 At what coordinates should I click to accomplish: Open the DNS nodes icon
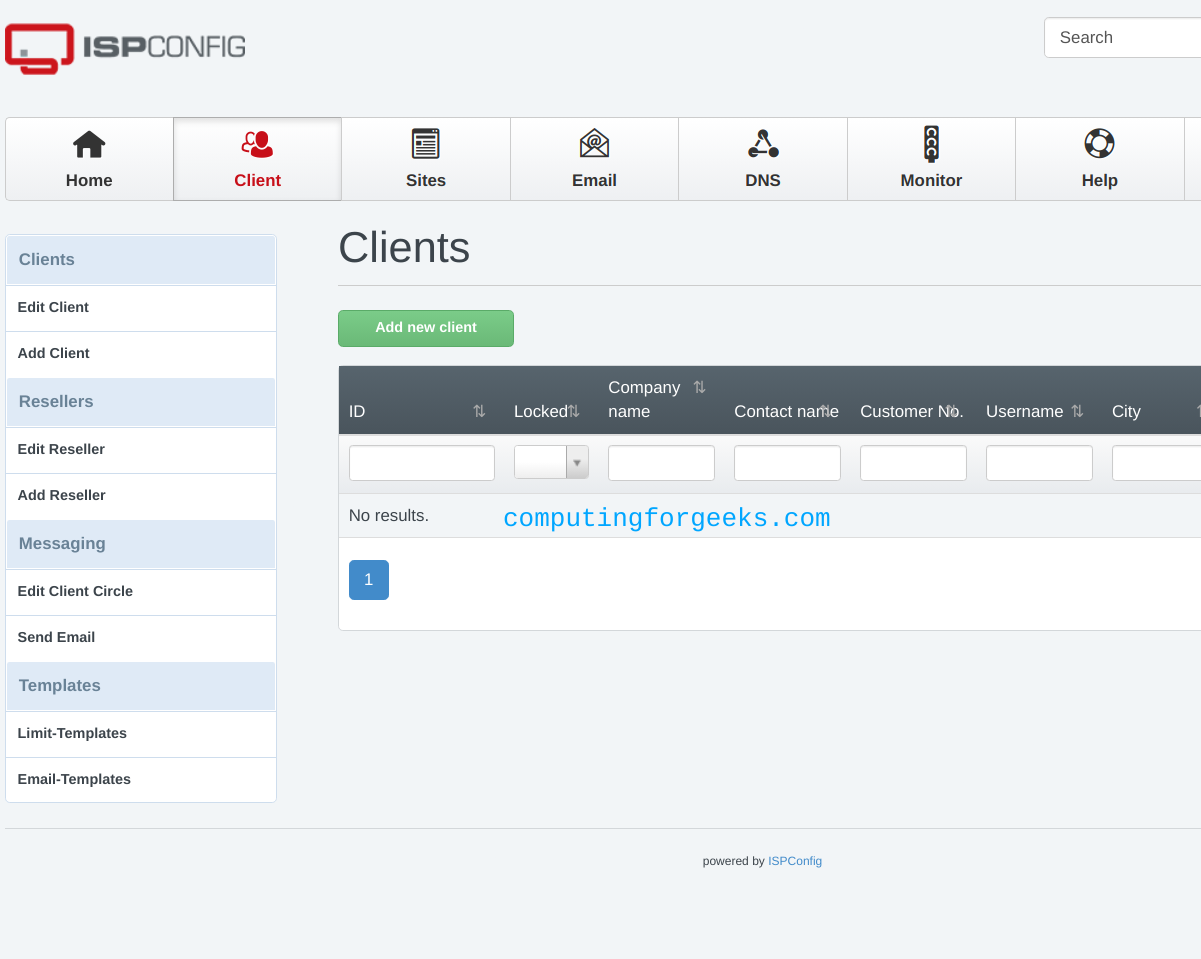pos(762,145)
